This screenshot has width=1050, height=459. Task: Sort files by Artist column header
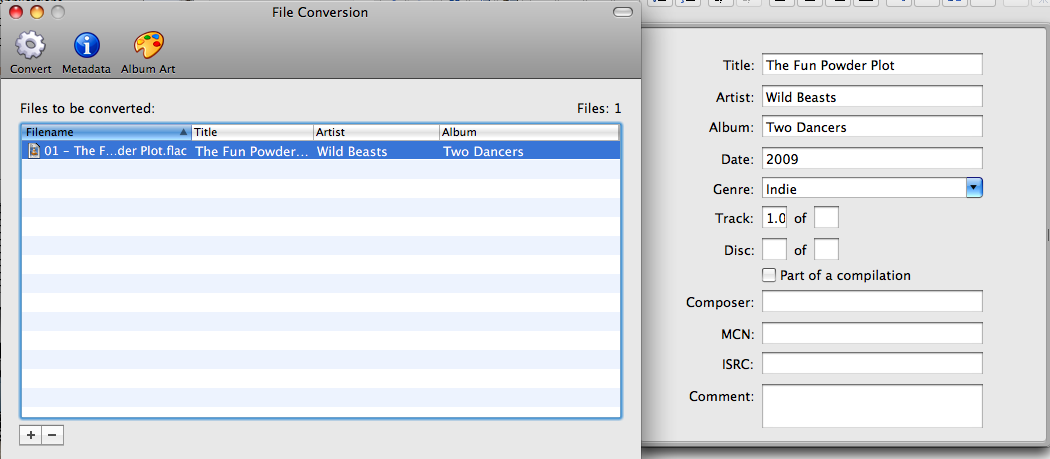coord(375,132)
